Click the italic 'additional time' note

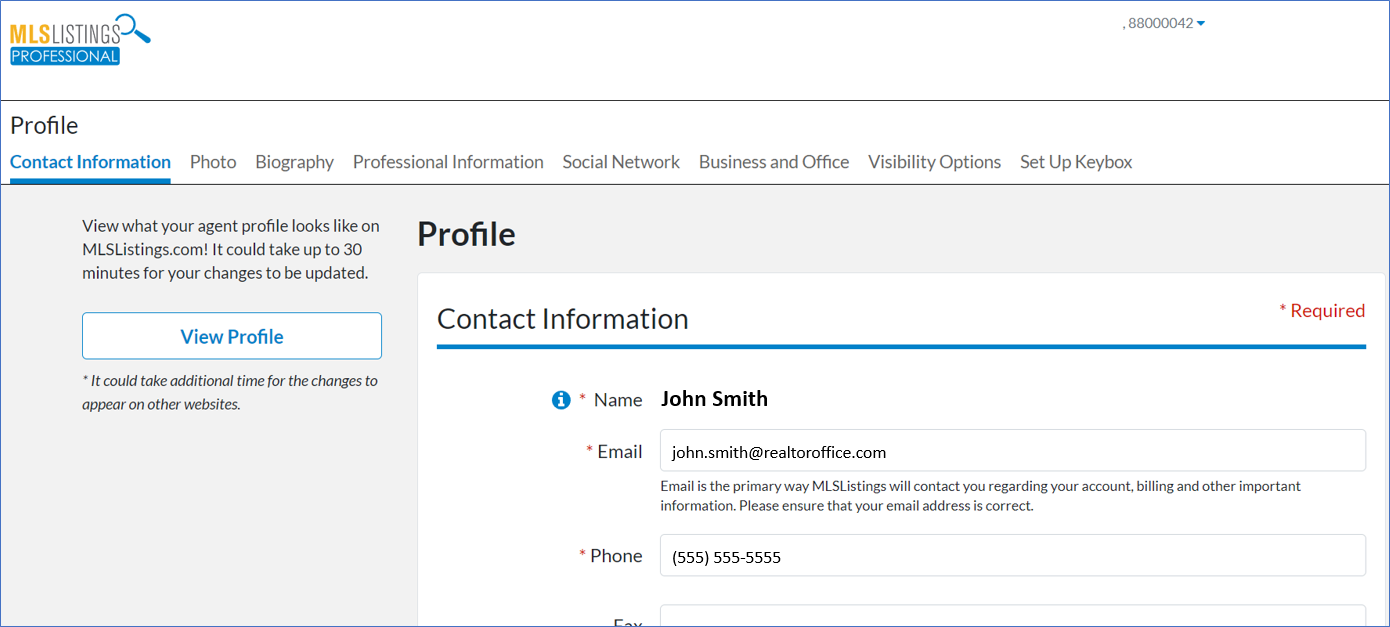pyautogui.click(x=230, y=392)
